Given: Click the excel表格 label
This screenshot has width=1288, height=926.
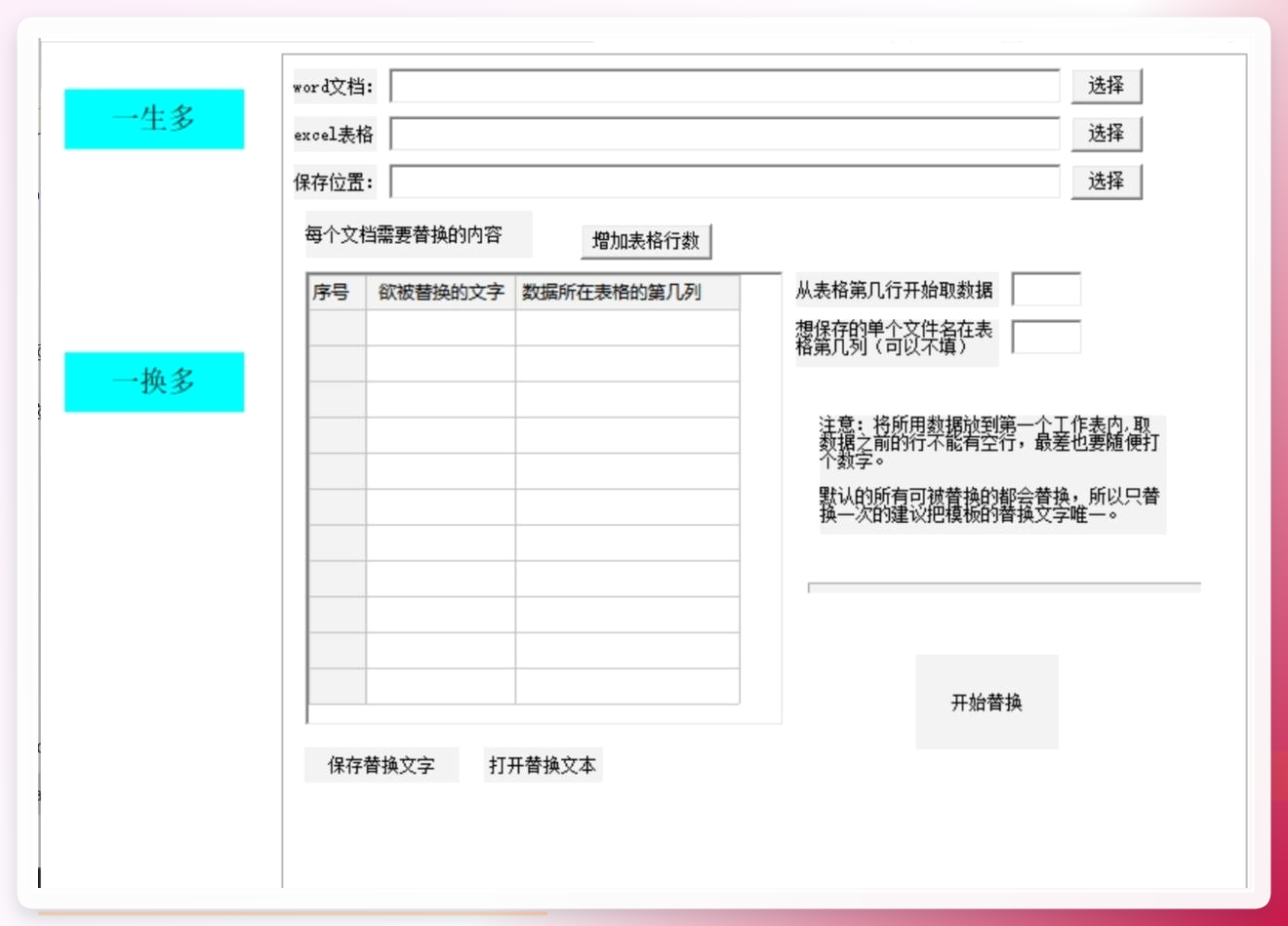Looking at the screenshot, I should pyautogui.click(x=334, y=135).
